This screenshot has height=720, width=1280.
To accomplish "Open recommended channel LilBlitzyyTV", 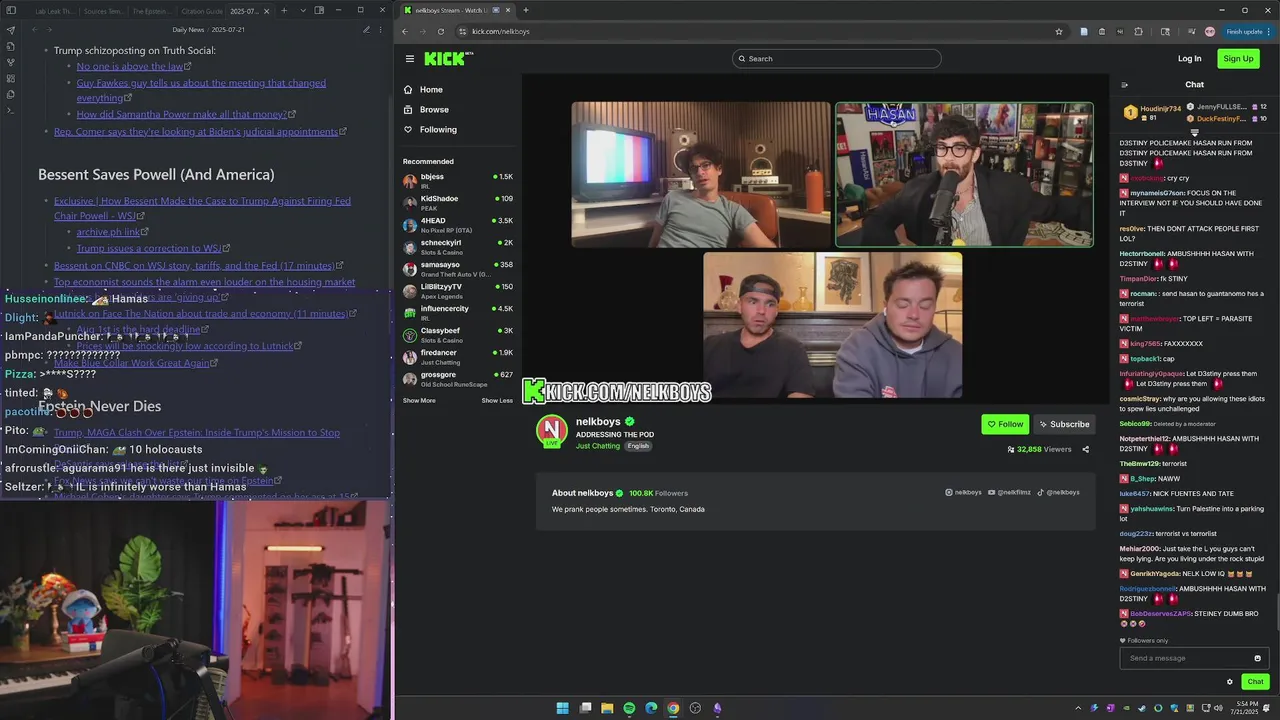I will 458,291.
